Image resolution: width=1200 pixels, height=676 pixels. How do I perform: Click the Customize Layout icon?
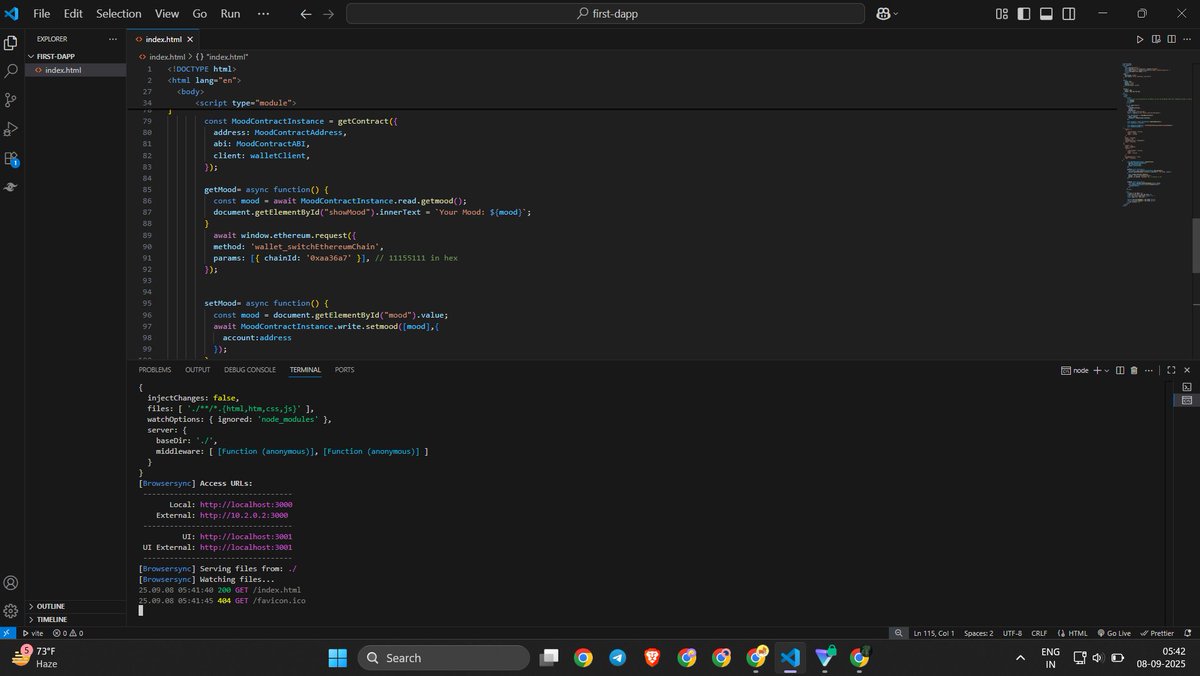[x=1002, y=14]
